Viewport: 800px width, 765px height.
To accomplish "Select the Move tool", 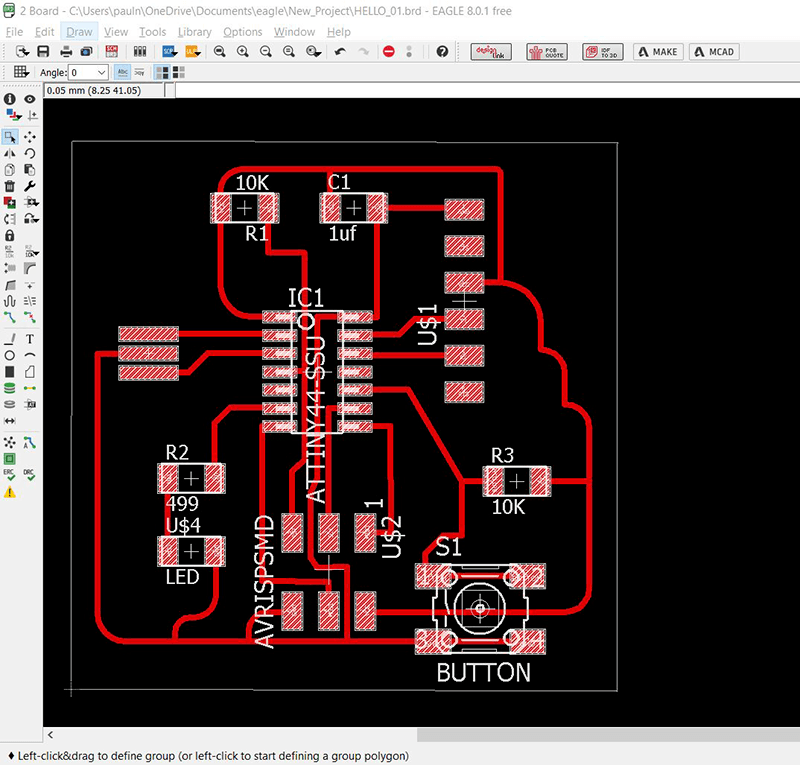I will pos(31,137).
